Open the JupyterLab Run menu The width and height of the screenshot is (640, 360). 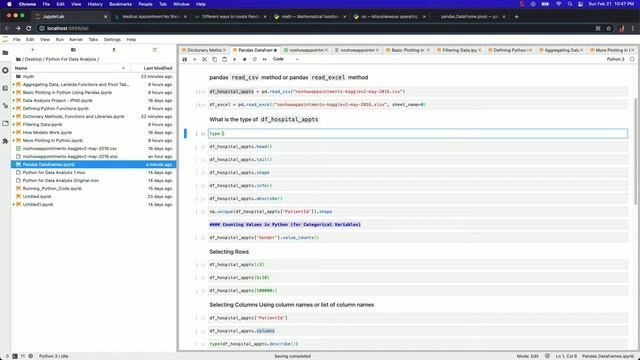click(60, 40)
